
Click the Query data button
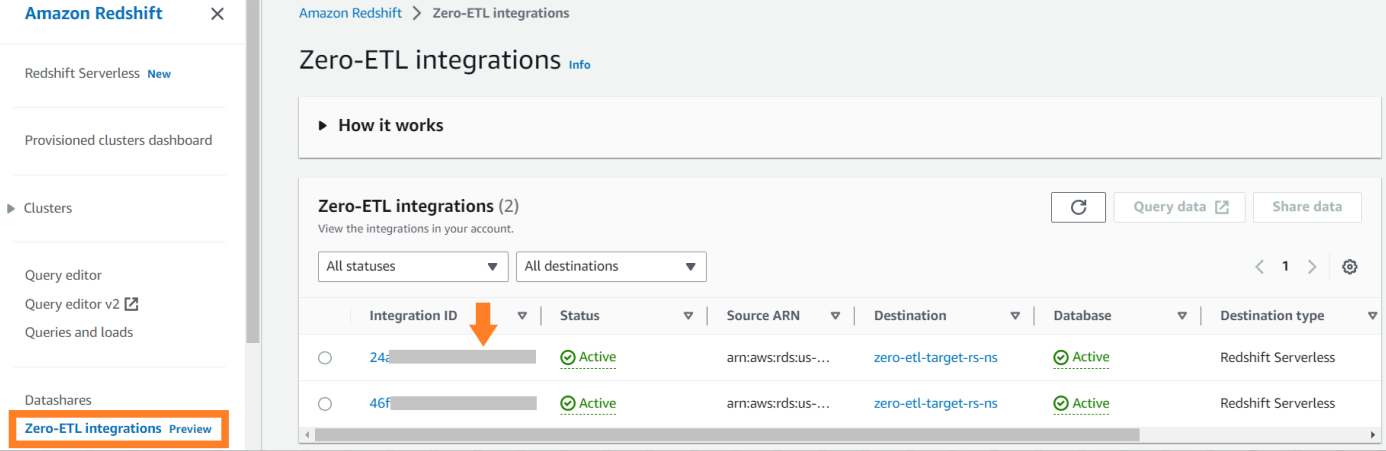pyautogui.click(x=1179, y=207)
